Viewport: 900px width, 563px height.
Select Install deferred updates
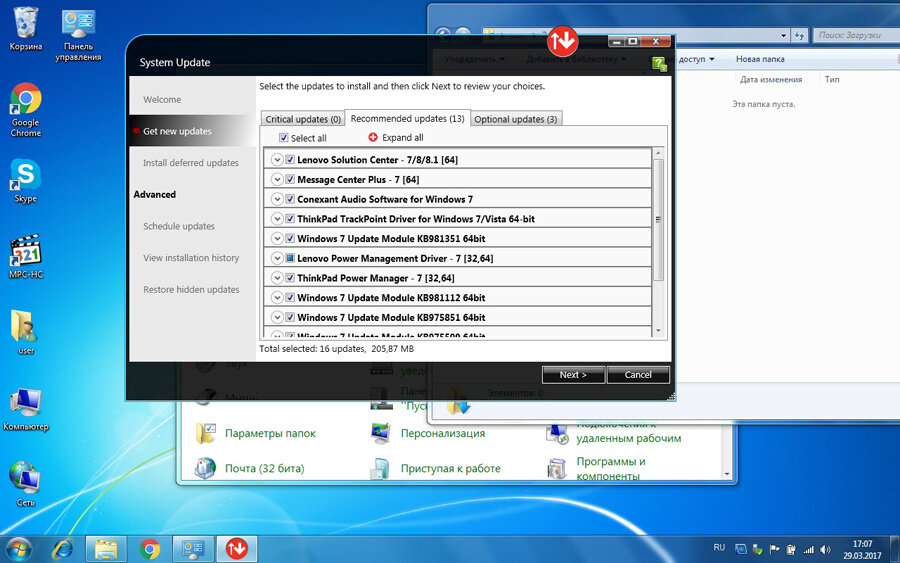192,163
